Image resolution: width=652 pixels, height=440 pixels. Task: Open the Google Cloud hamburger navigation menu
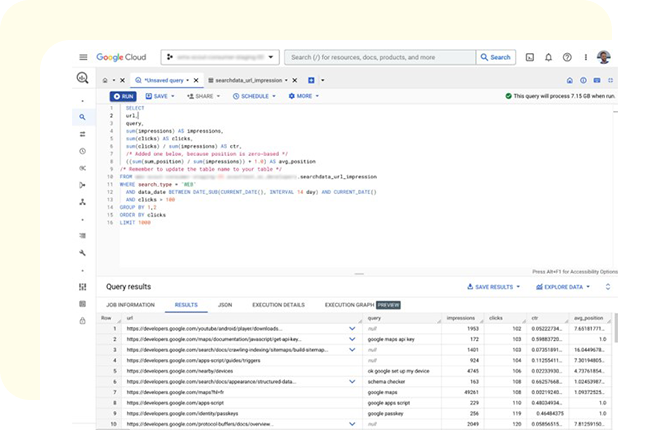(x=83, y=58)
